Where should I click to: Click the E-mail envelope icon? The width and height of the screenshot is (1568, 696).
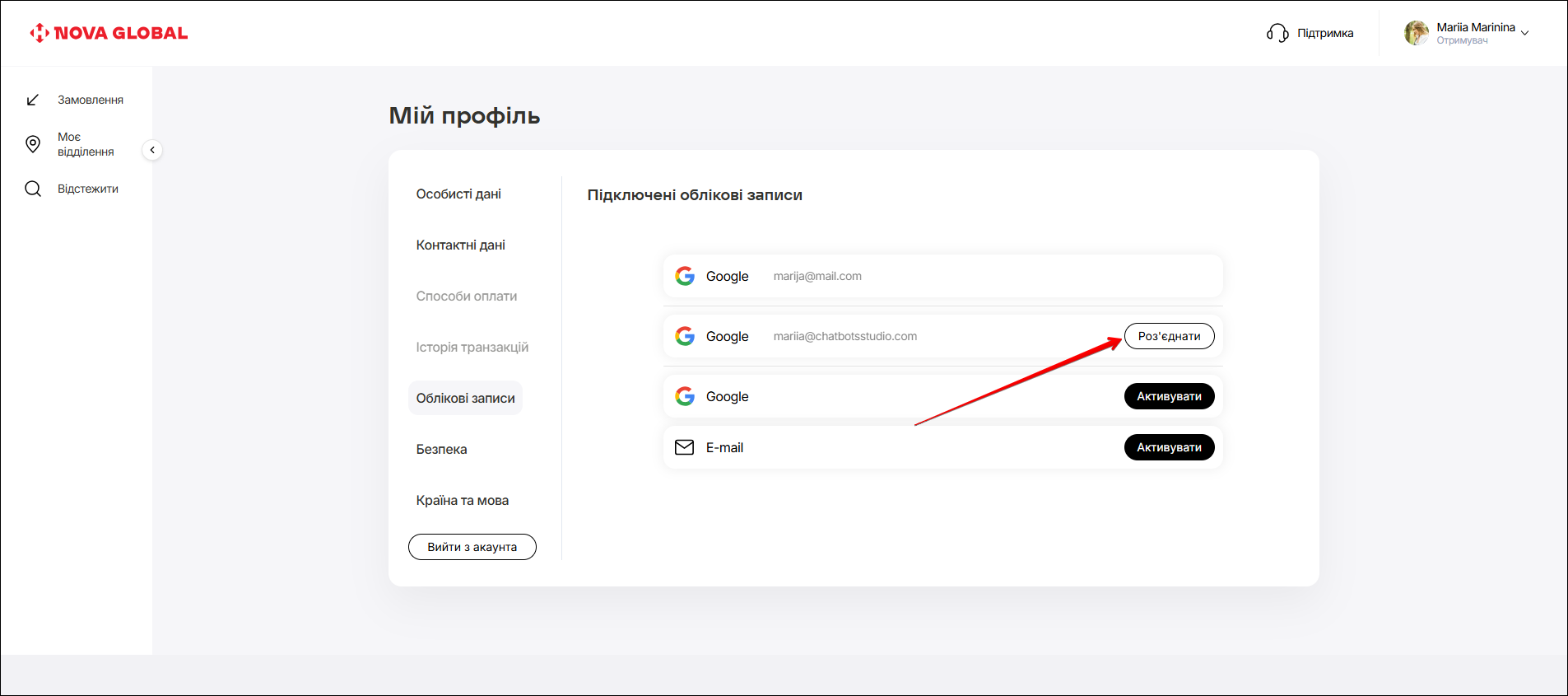click(x=684, y=447)
